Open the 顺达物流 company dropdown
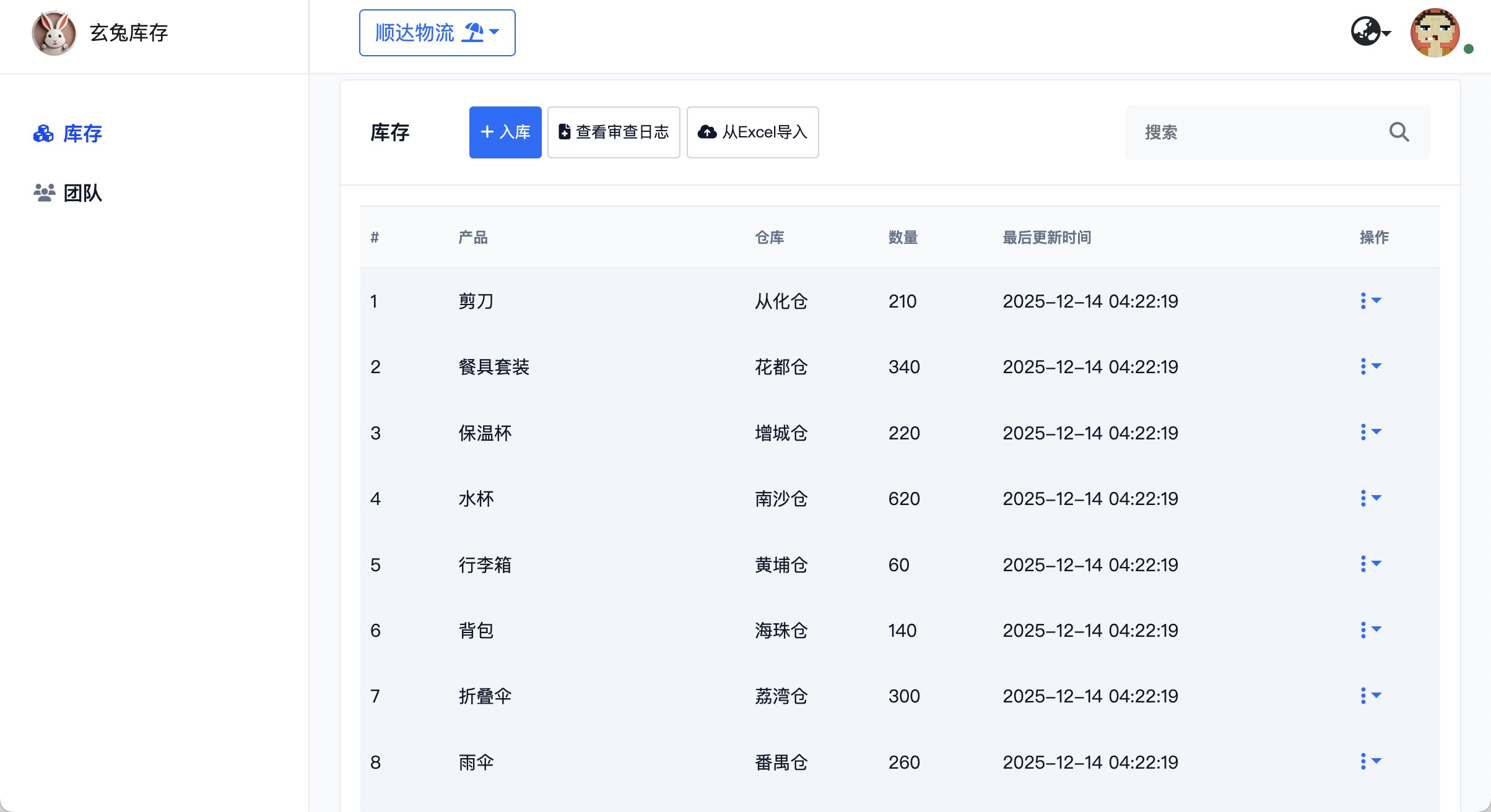Image resolution: width=1491 pixels, height=812 pixels. pos(437,33)
